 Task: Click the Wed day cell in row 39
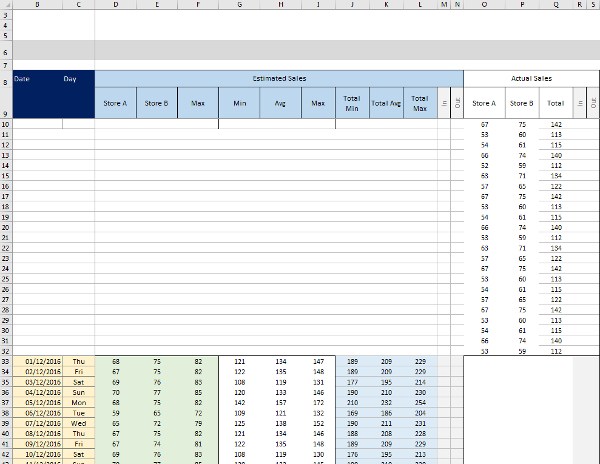click(x=78, y=423)
